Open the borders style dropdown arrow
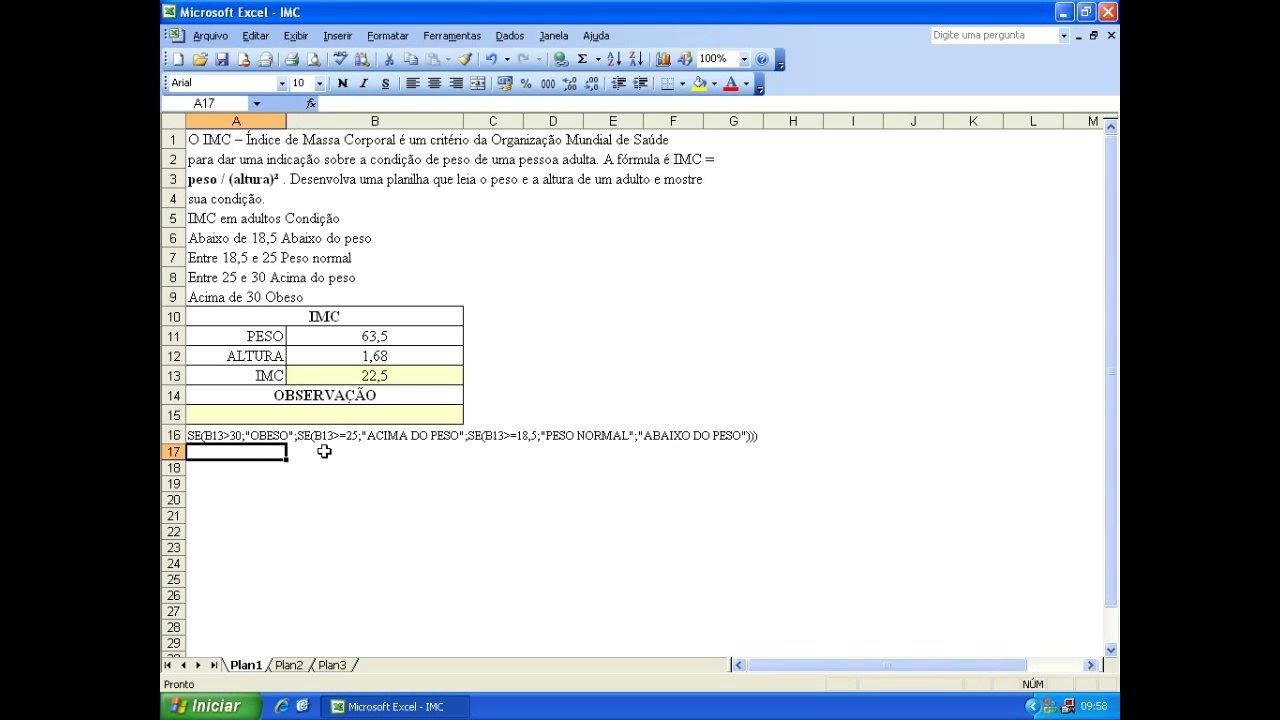The image size is (1280, 720). [x=682, y=83]
